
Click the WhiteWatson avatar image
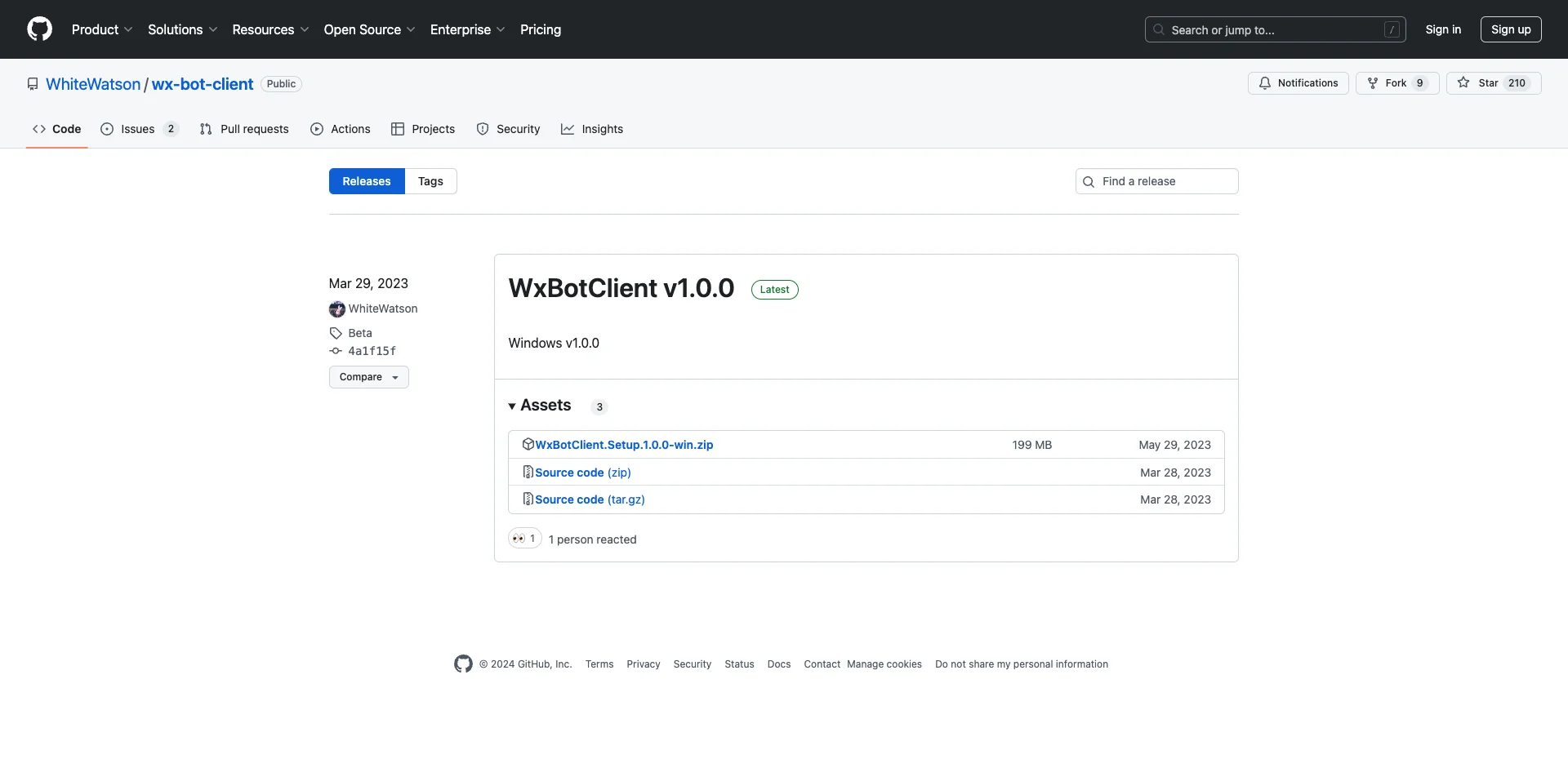click(337, 309)
